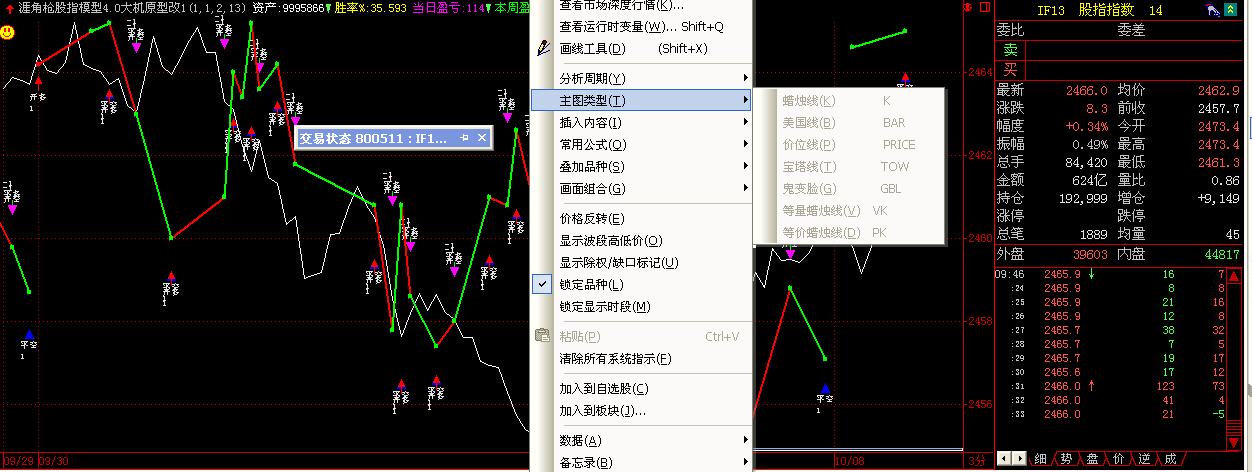Click the 卖 sell button
The width and height of the screenshot is (1252, 472).
1010,50
